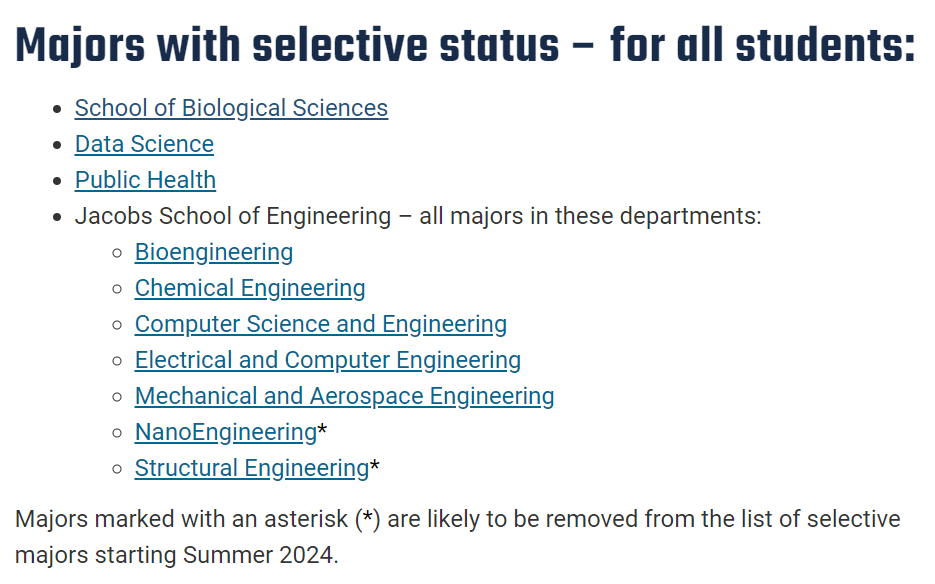Open the Chemical Engineering link

coord(250,288)
